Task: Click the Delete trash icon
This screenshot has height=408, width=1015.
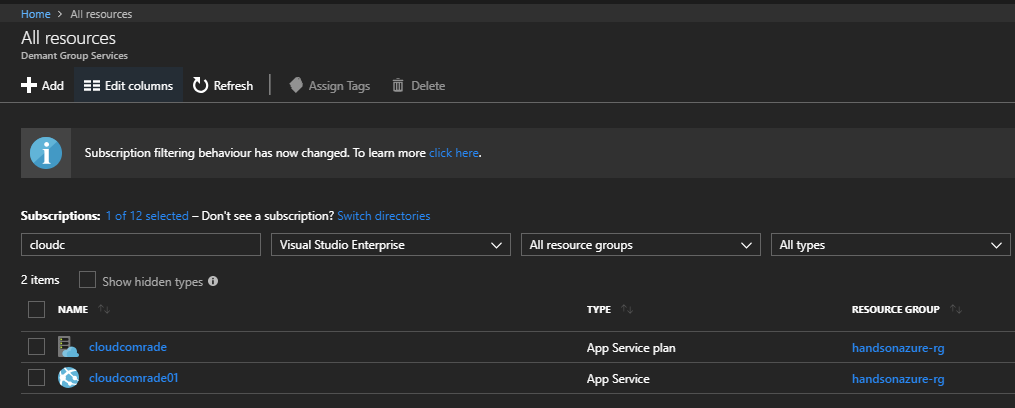Action: tap(398, 86)
